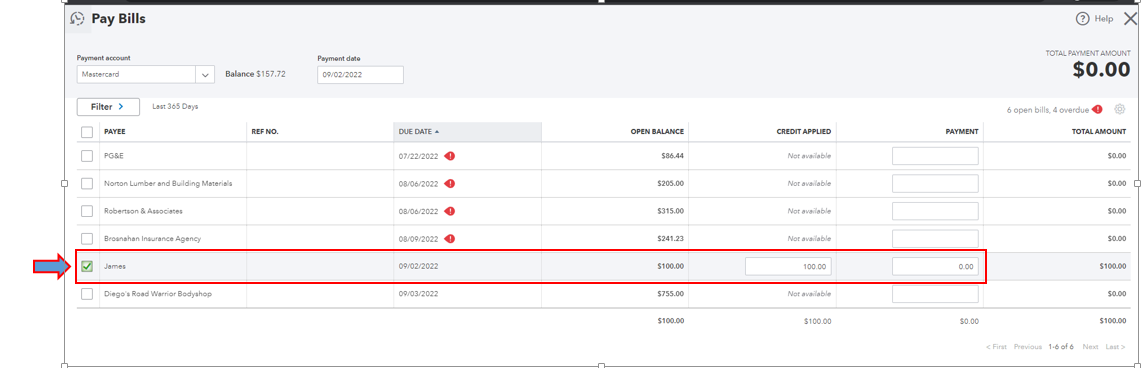Click due date 09/03/2022

418,294
